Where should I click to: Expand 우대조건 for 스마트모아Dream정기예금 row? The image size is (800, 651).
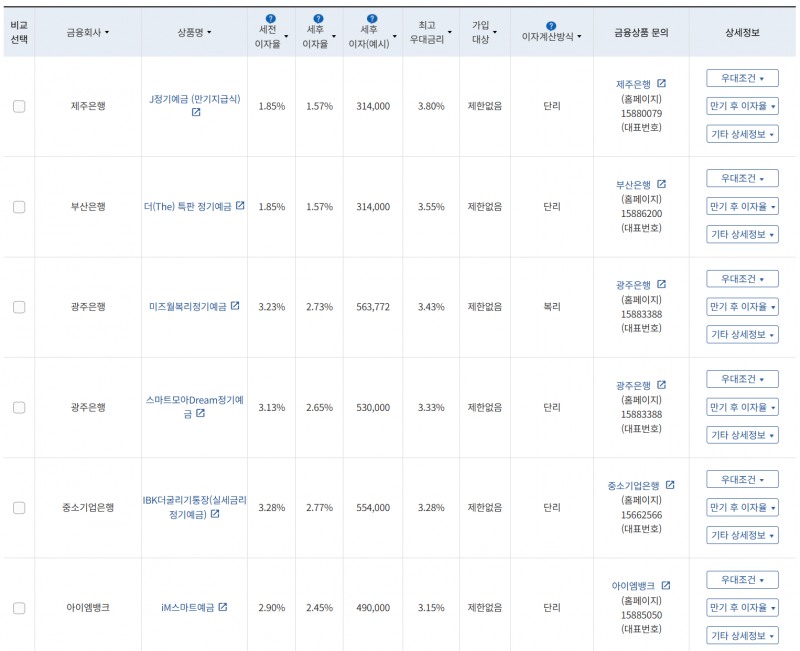(x=742, y=379)
